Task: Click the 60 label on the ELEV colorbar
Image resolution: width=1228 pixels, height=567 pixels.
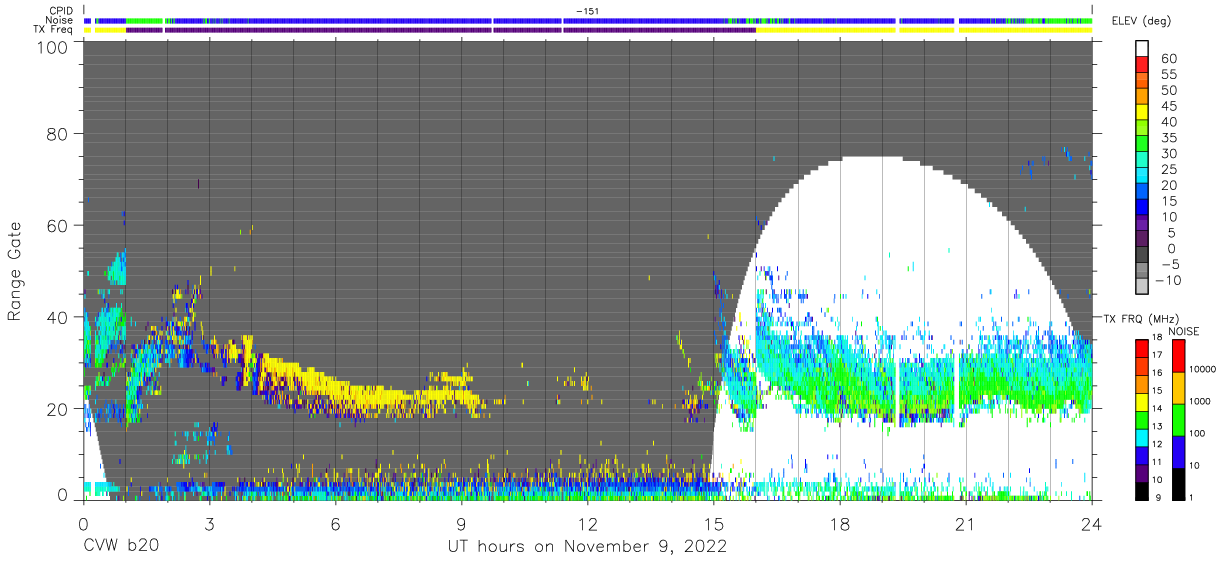Action: [1169, 59]
